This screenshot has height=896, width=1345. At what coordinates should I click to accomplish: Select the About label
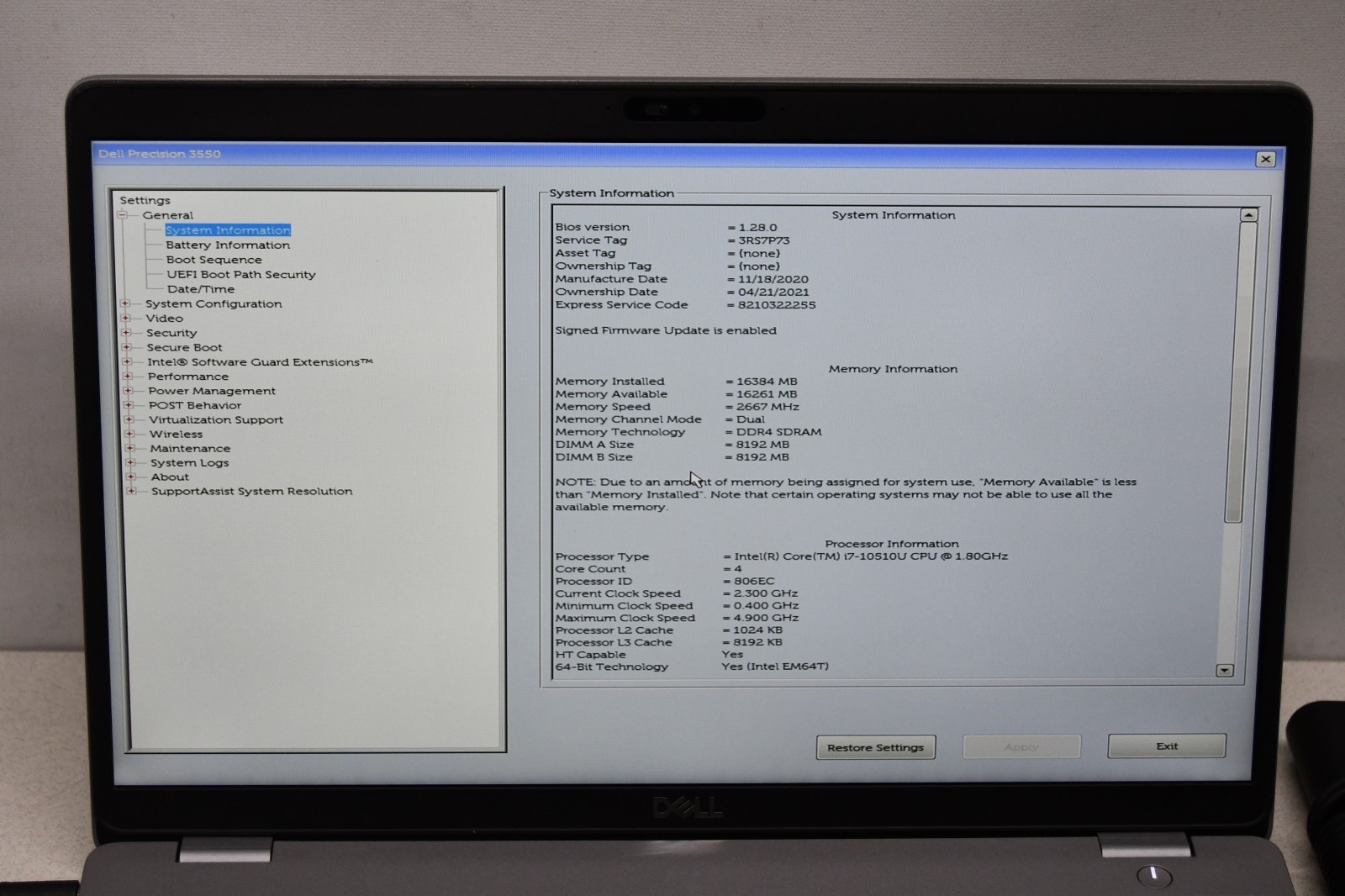(170, 477)
